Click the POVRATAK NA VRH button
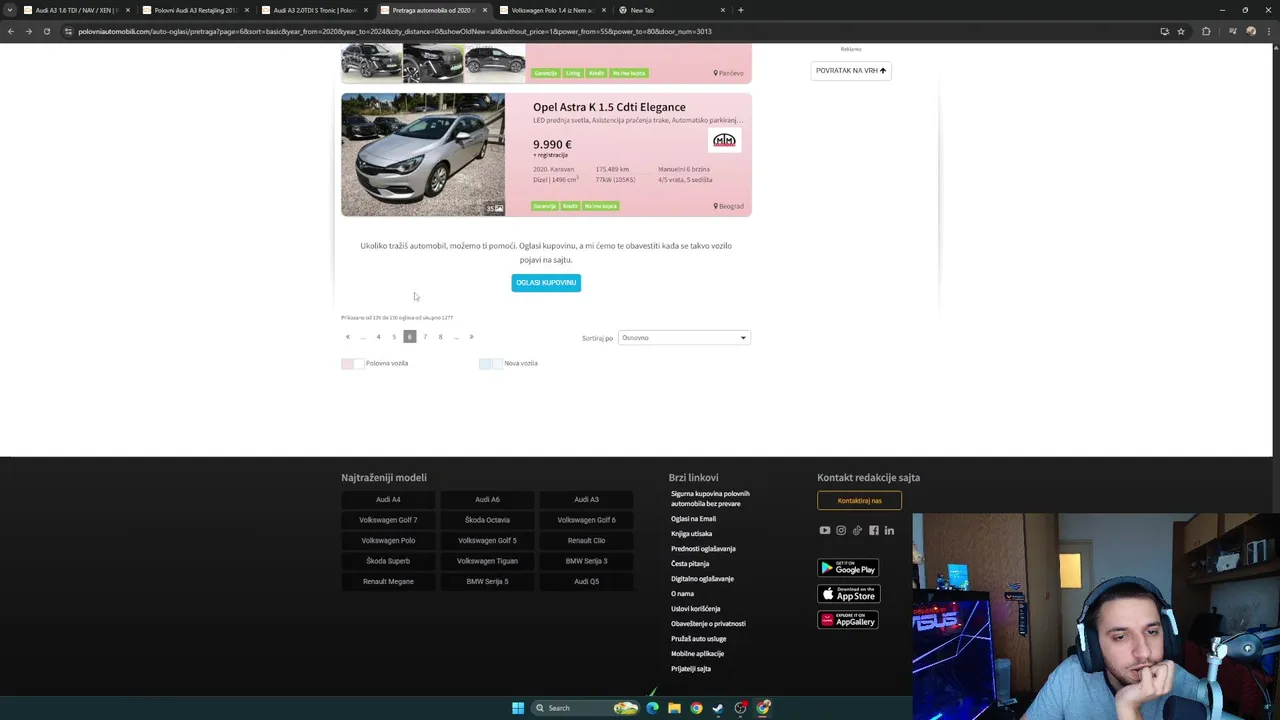The height and width of the screenshot is (720, 1280). pos(851,71)
